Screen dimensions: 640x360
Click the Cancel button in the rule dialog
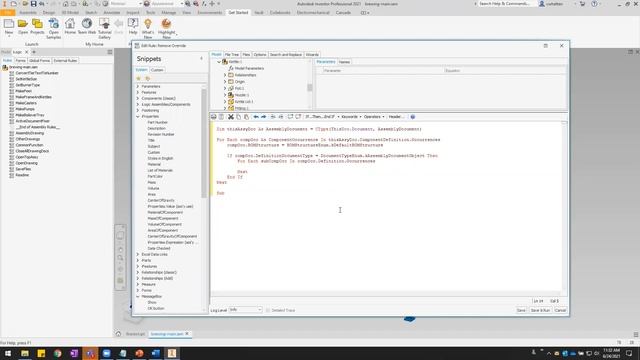[x=560, y=310]
